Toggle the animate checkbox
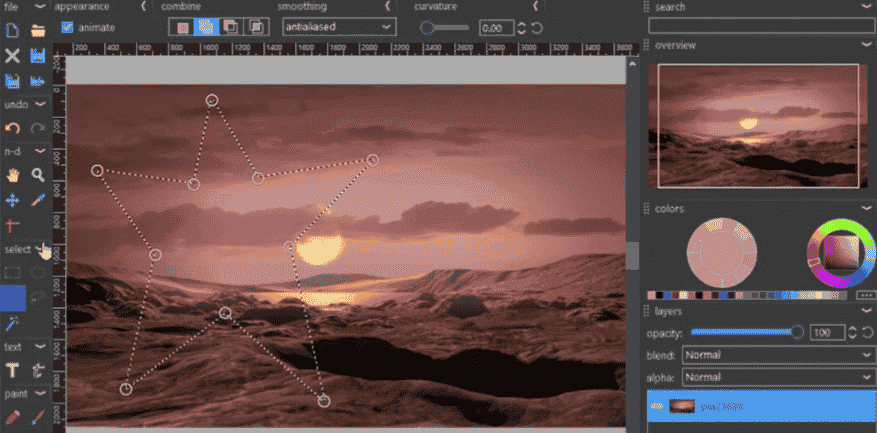This screenshot has height=433, width=877. click(67, 27)
